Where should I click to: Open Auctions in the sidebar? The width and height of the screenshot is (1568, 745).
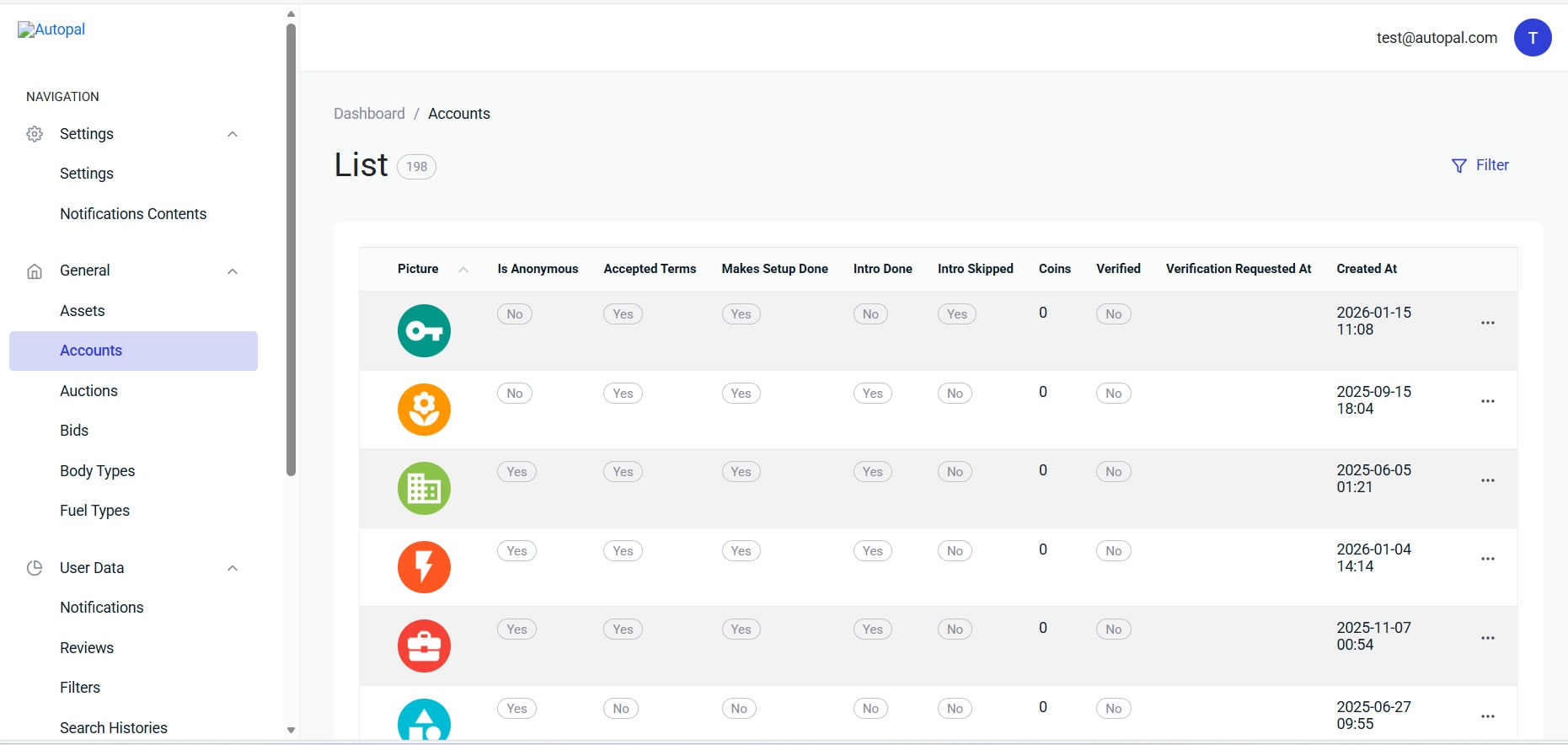pyautogui.click(x=88, y=391)
